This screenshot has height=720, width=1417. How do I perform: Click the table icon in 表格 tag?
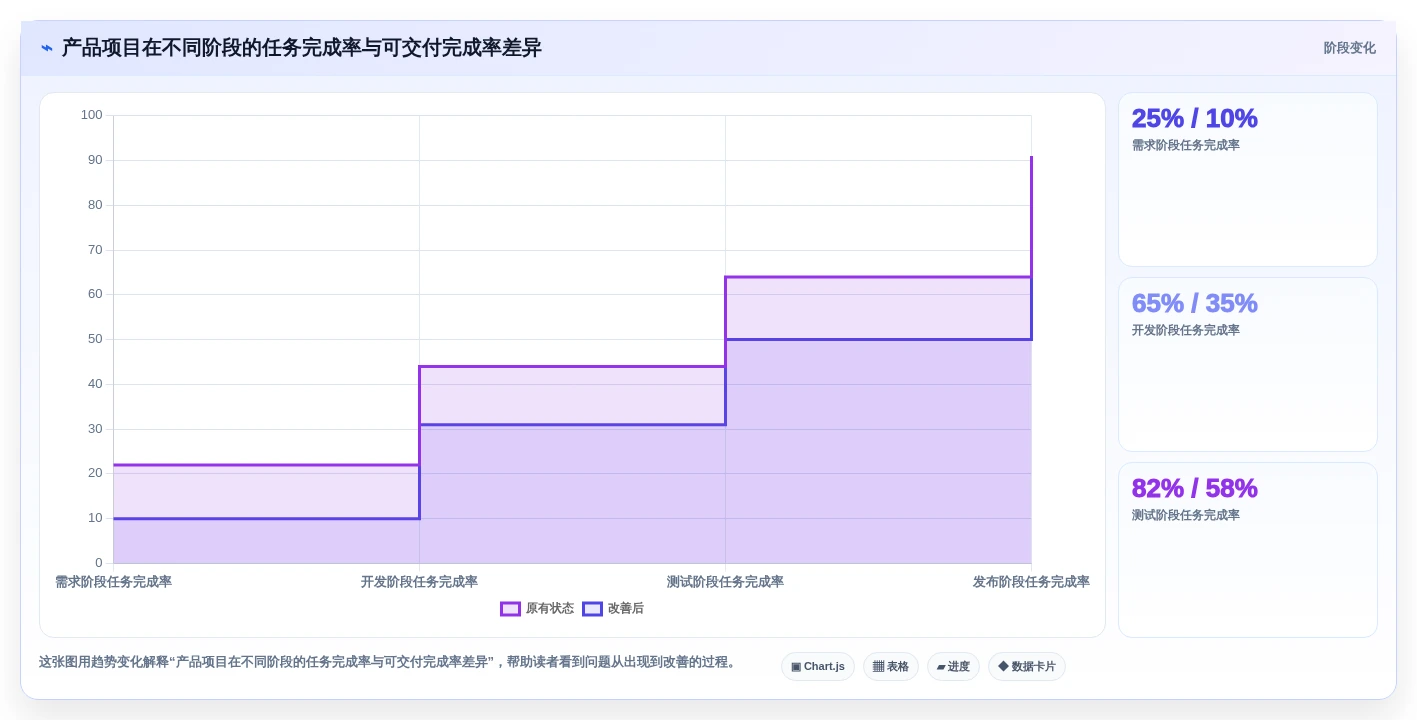click(878, 667)
